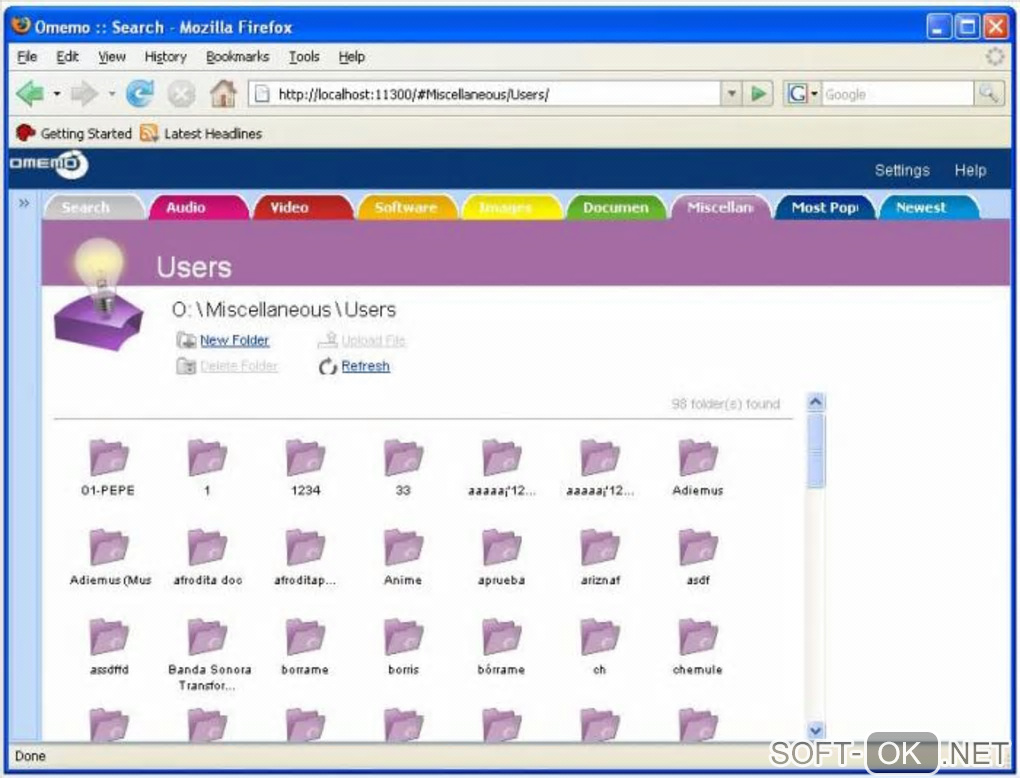Click the folder list scroll down arrow

pyautogui.click(x=815, y=730)
